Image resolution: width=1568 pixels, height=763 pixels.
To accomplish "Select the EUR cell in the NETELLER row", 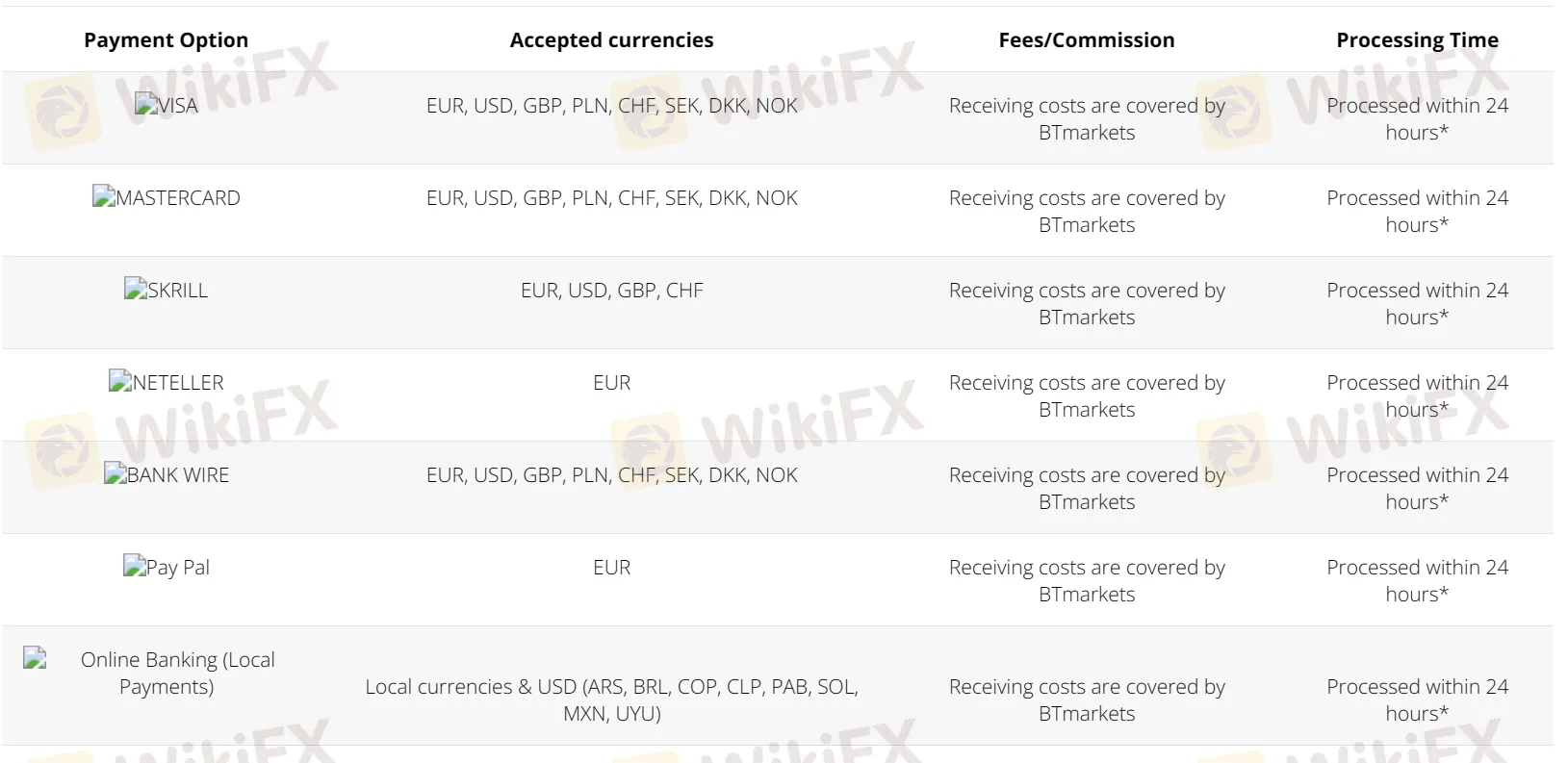I will point(611,383).
